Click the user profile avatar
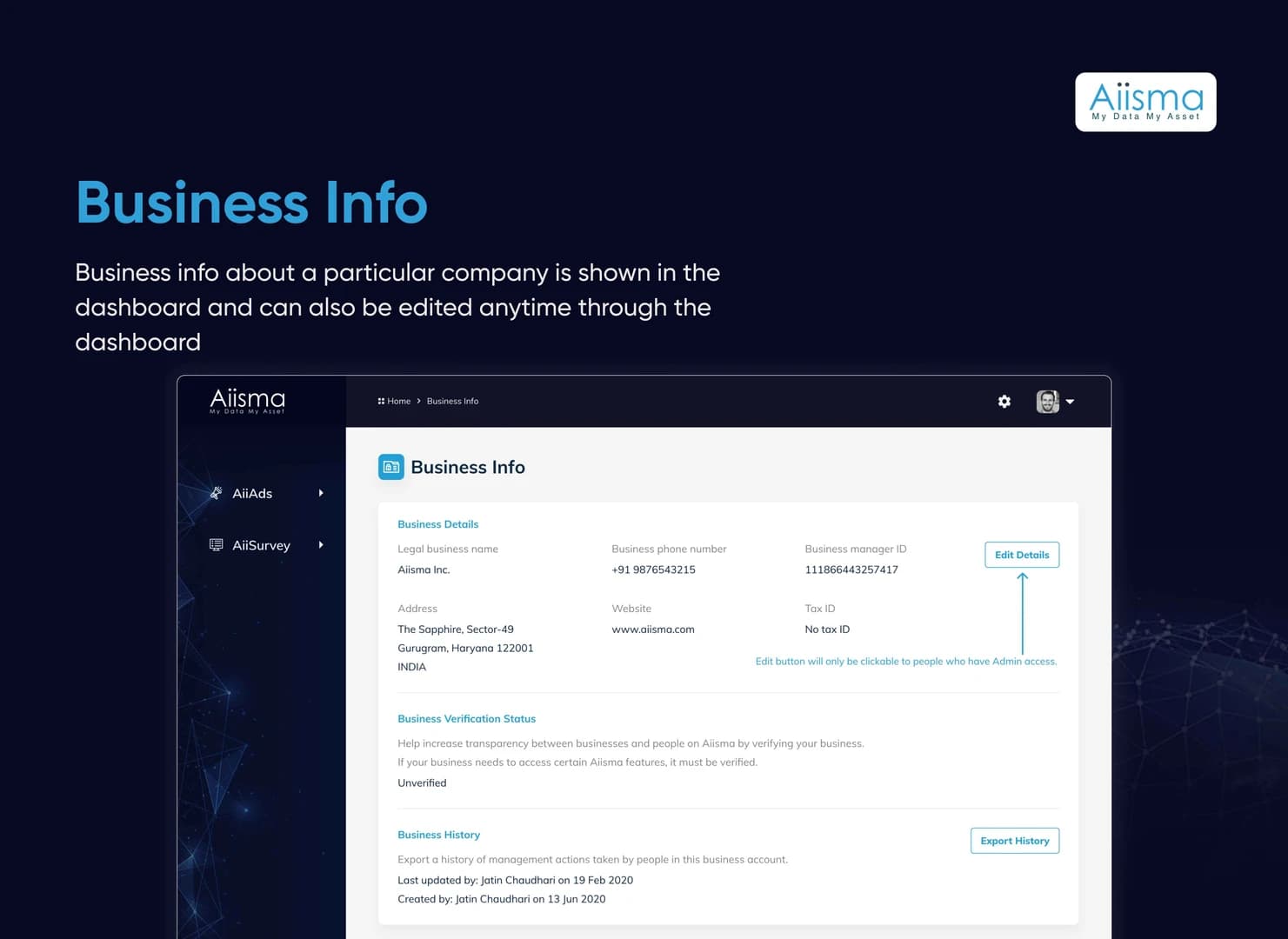The height and width of the screenshot is (939, 1288). coord(1047,401)
